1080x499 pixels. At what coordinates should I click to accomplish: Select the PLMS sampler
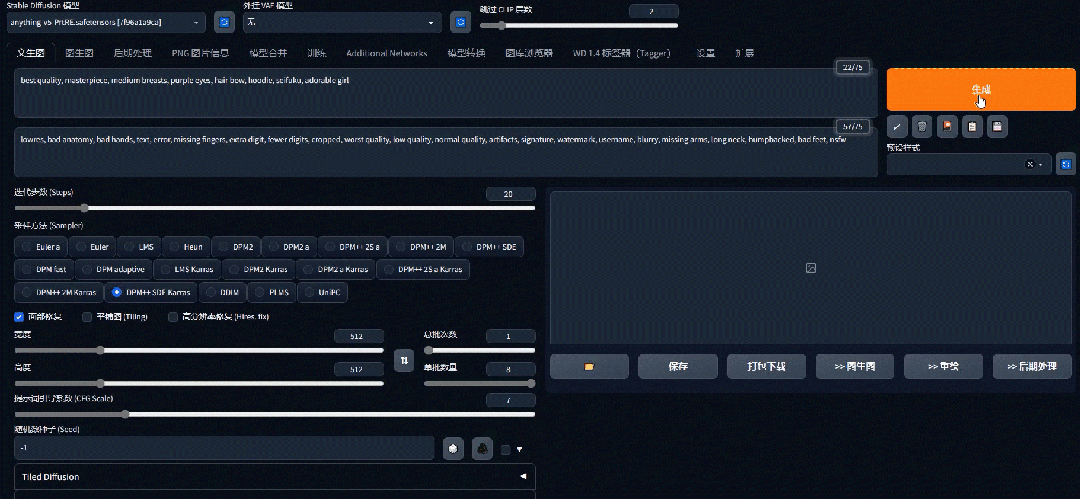(272, 292)
